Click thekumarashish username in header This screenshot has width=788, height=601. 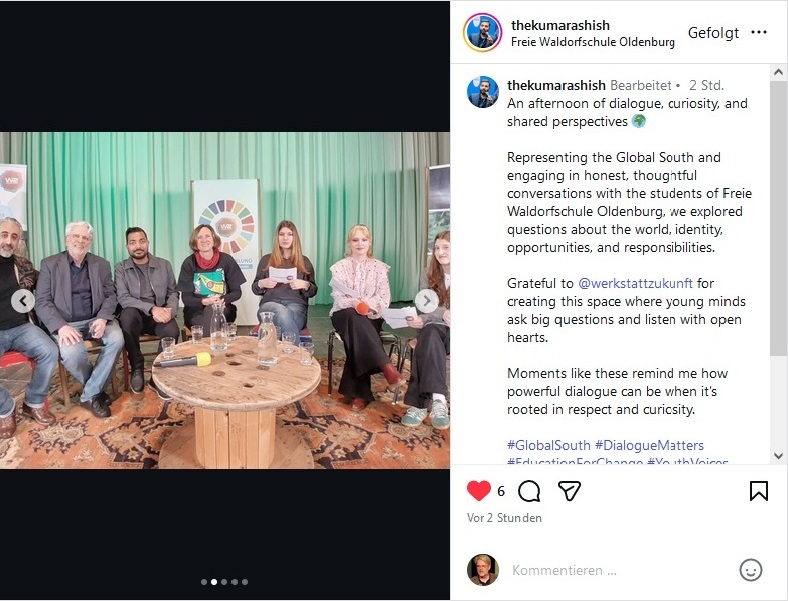(560, 25)
